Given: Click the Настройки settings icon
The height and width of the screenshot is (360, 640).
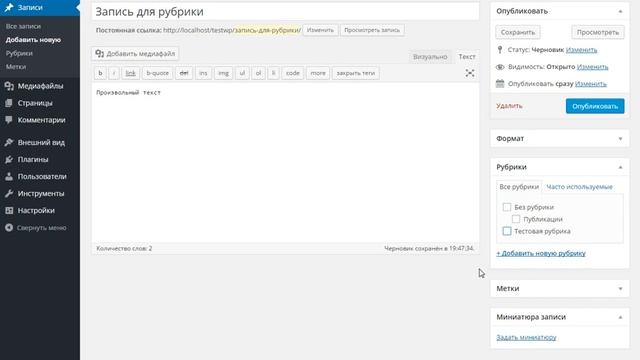Looking at the screenshot, I should tap(9, 211).
